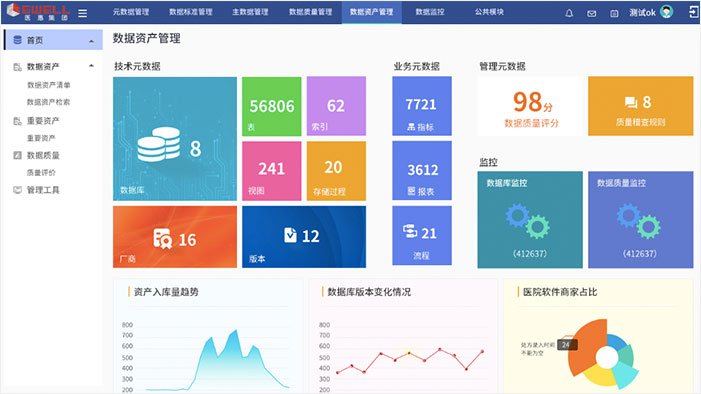Open the notification bell
The height and width of the screenshot is (394, 701).
click(569, 13)
